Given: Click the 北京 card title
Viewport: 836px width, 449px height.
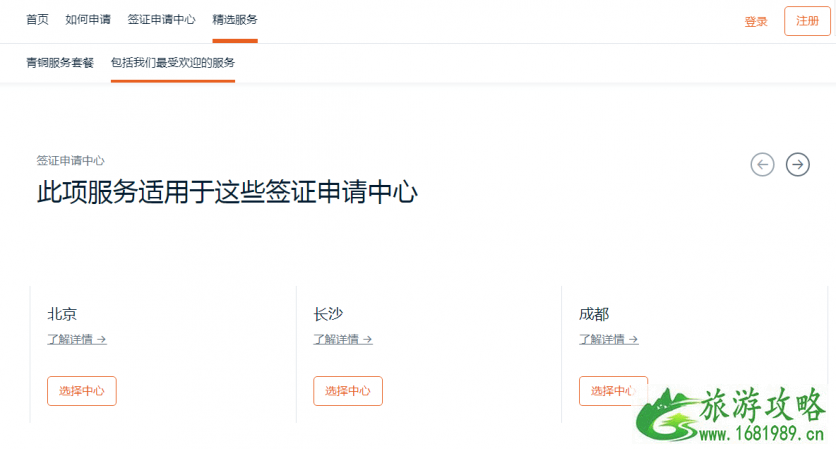Looking at the screenshot, I should point(62,314).
